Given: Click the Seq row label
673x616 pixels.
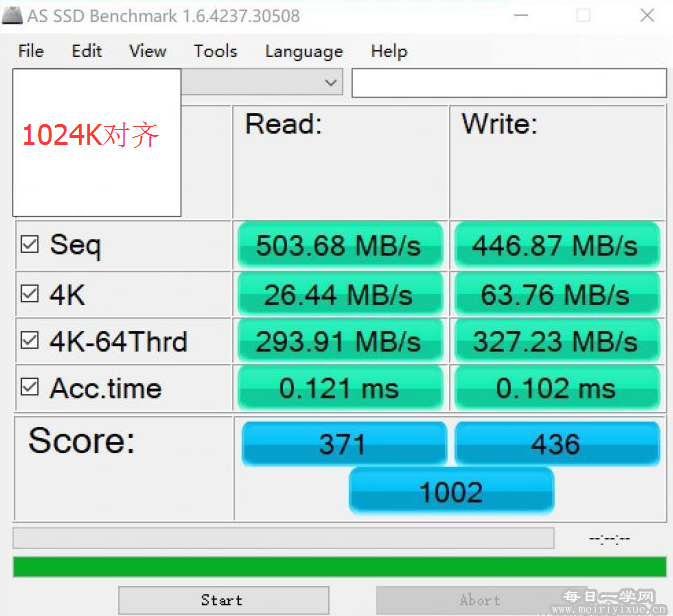Looking at the screenshot, I should click(x=76, y=245).
